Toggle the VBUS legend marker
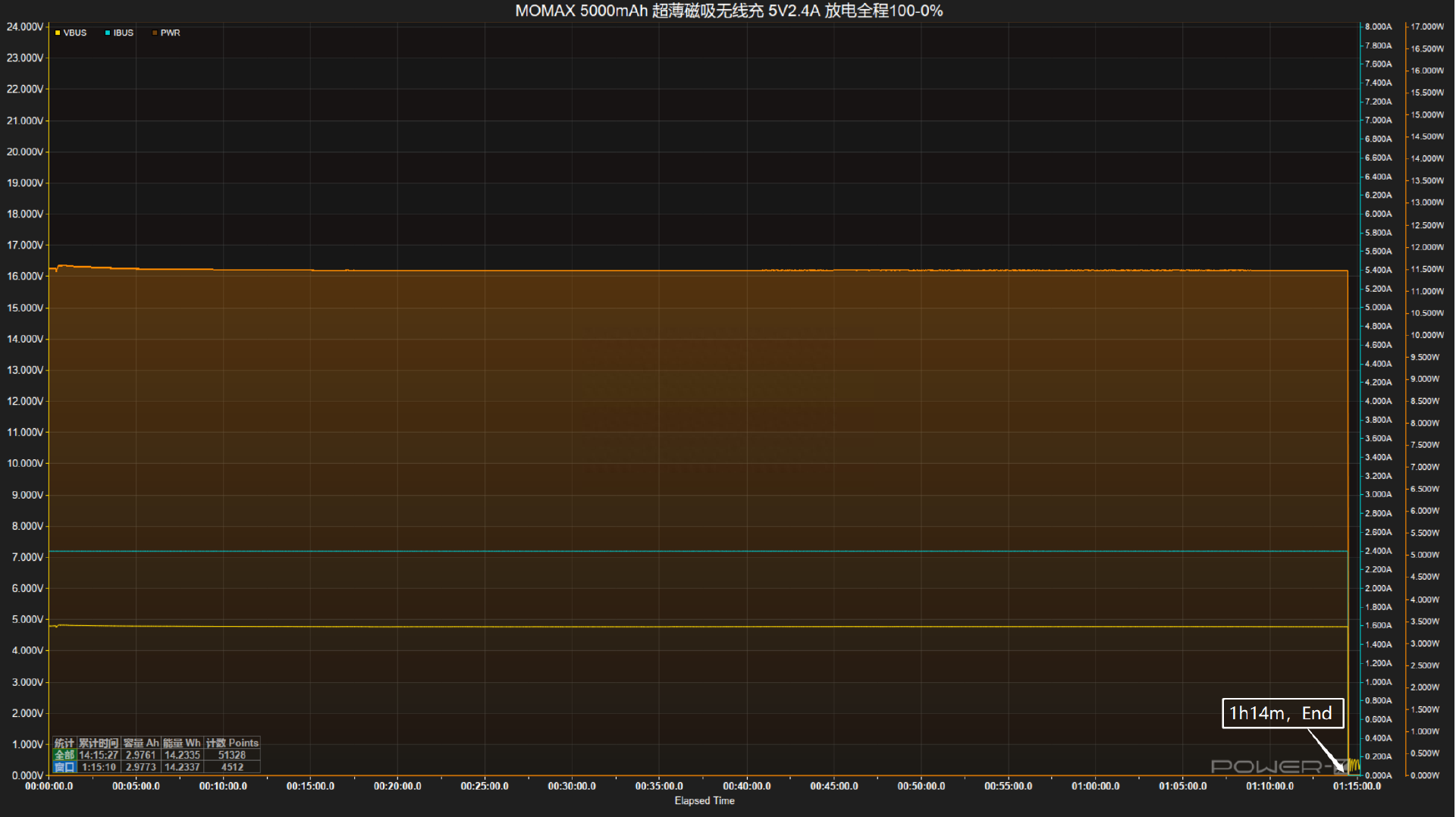The width and height of the screenshot is (1456, 817). pos(58,33)
